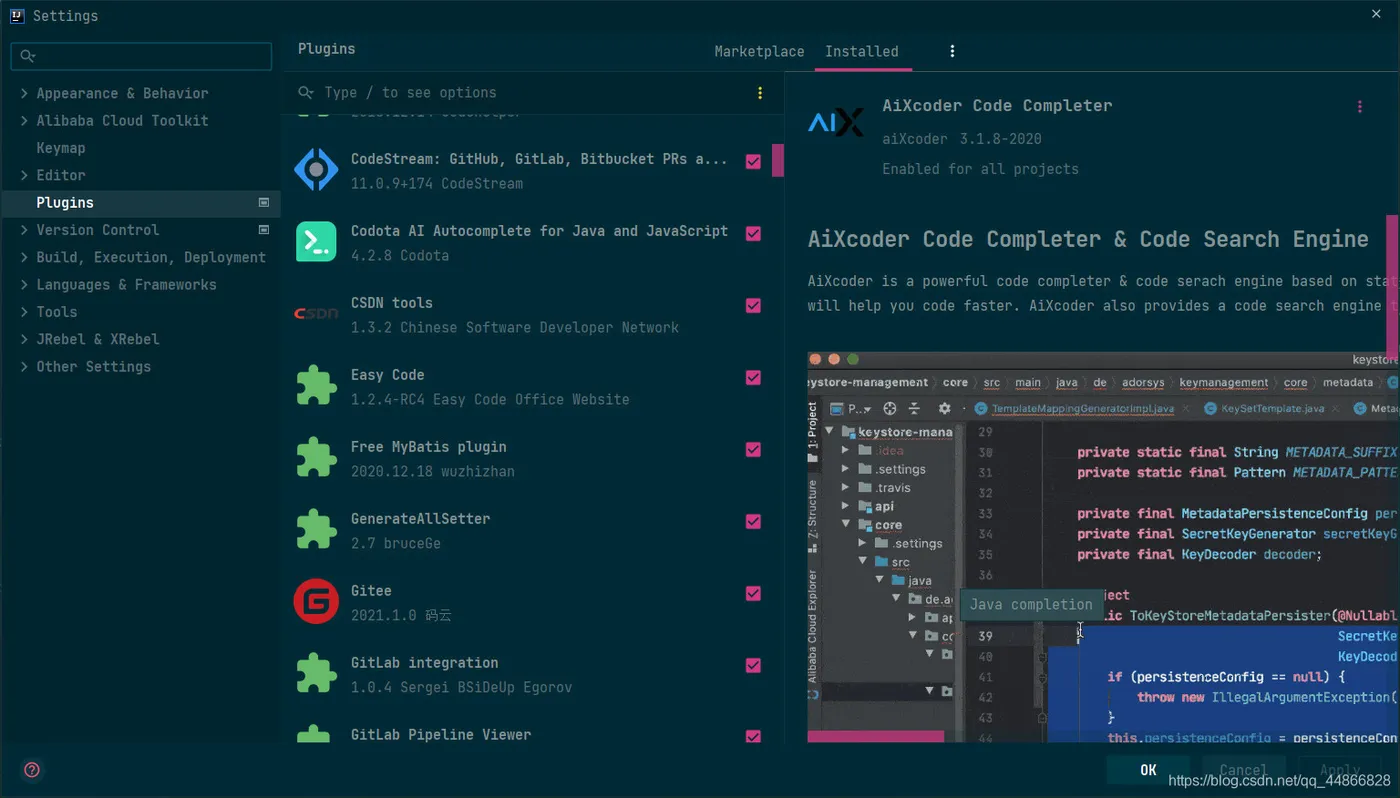The height and width of the screenshot is (798, 1400).
Task: Select the "Free MyBatis plugin" name
Action: point(429,447)
